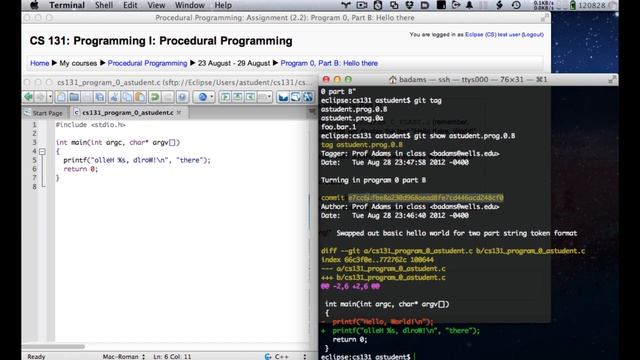Image resolution: width=640 pixels, height=360 pixels.
Task: Click the last blue icon at toolbar's right end
Action: tap(308, 97)
